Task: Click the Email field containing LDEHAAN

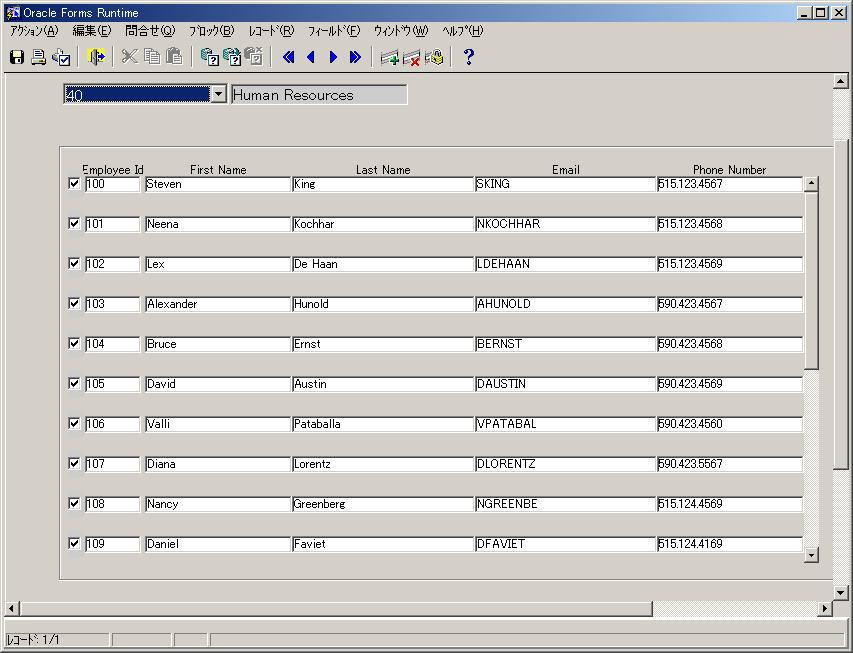Action: [565, 264]
